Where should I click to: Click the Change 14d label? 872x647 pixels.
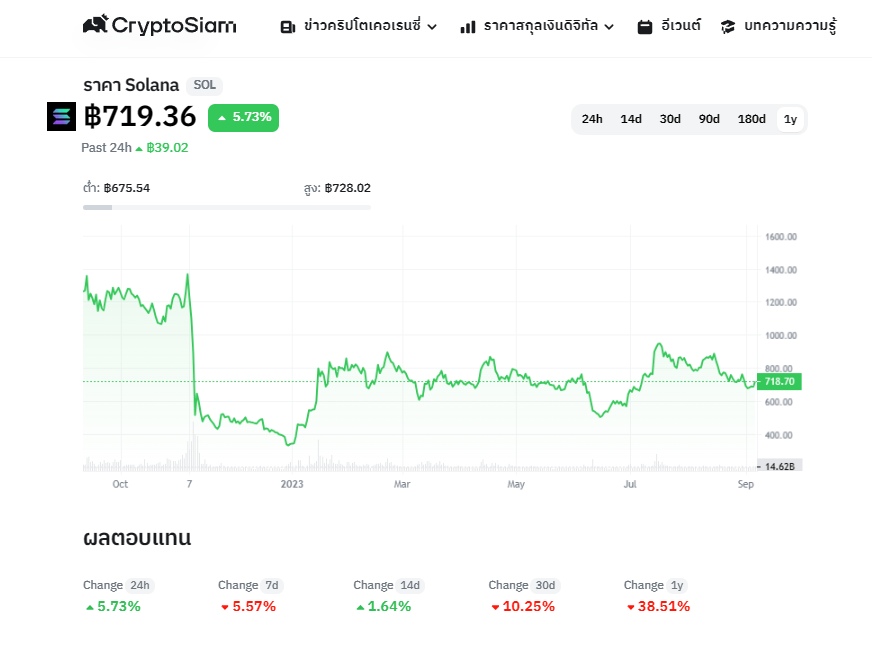click(389, 585)
